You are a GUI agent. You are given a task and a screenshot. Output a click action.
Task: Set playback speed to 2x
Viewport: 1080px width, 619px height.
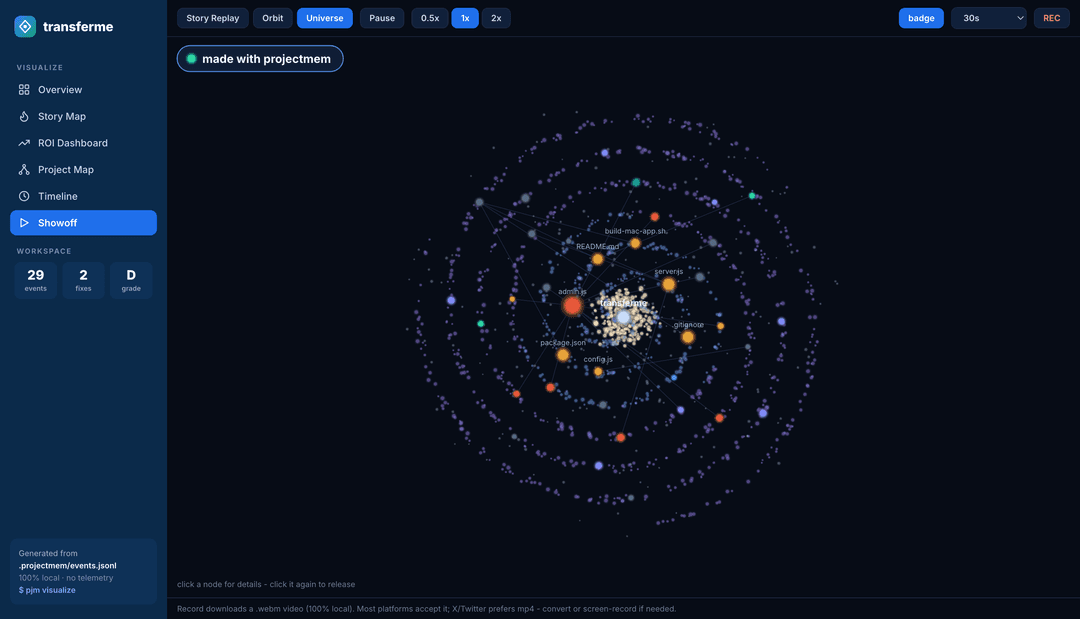tap(496, 18)
